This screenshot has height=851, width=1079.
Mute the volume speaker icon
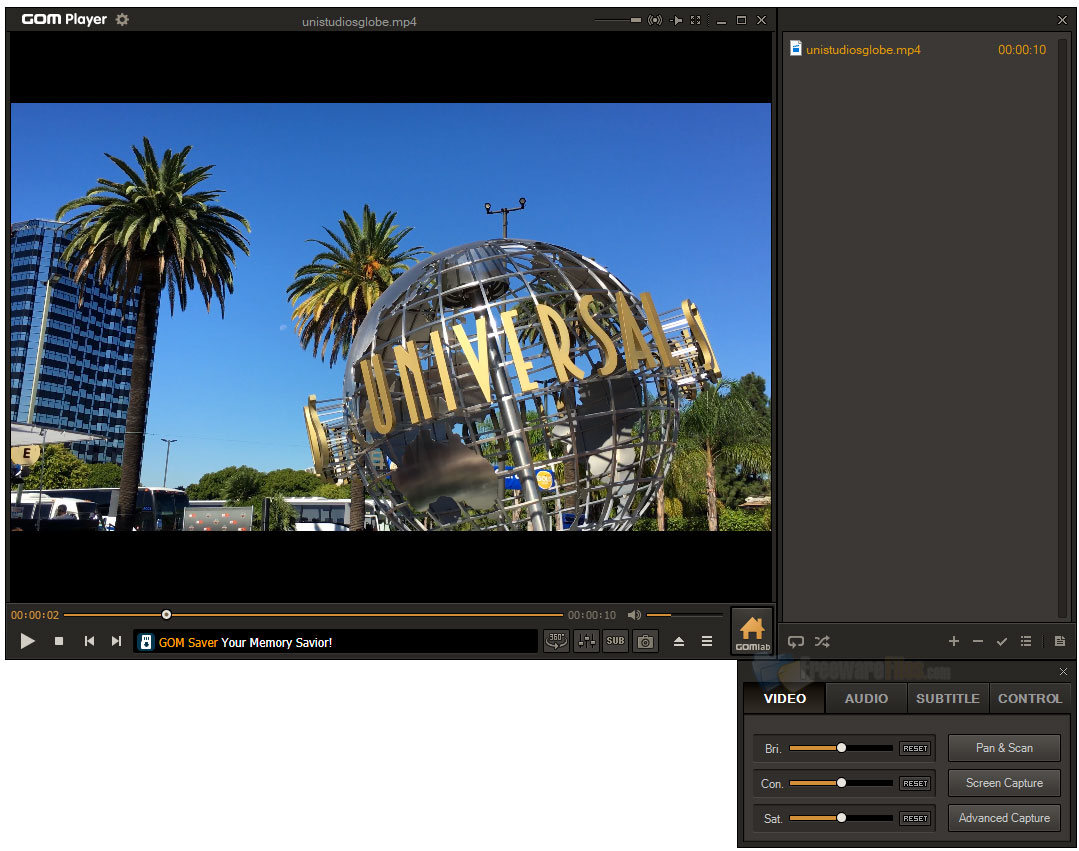click(x=634, y=615)
